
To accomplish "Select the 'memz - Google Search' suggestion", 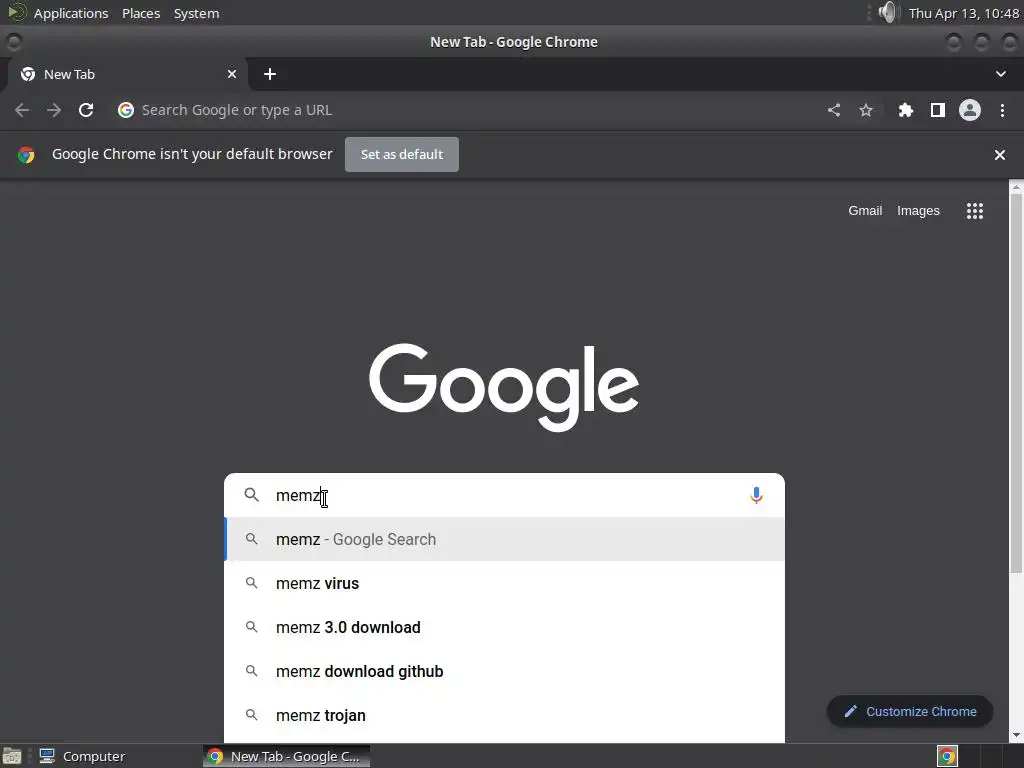I will [x=504, y=539].
